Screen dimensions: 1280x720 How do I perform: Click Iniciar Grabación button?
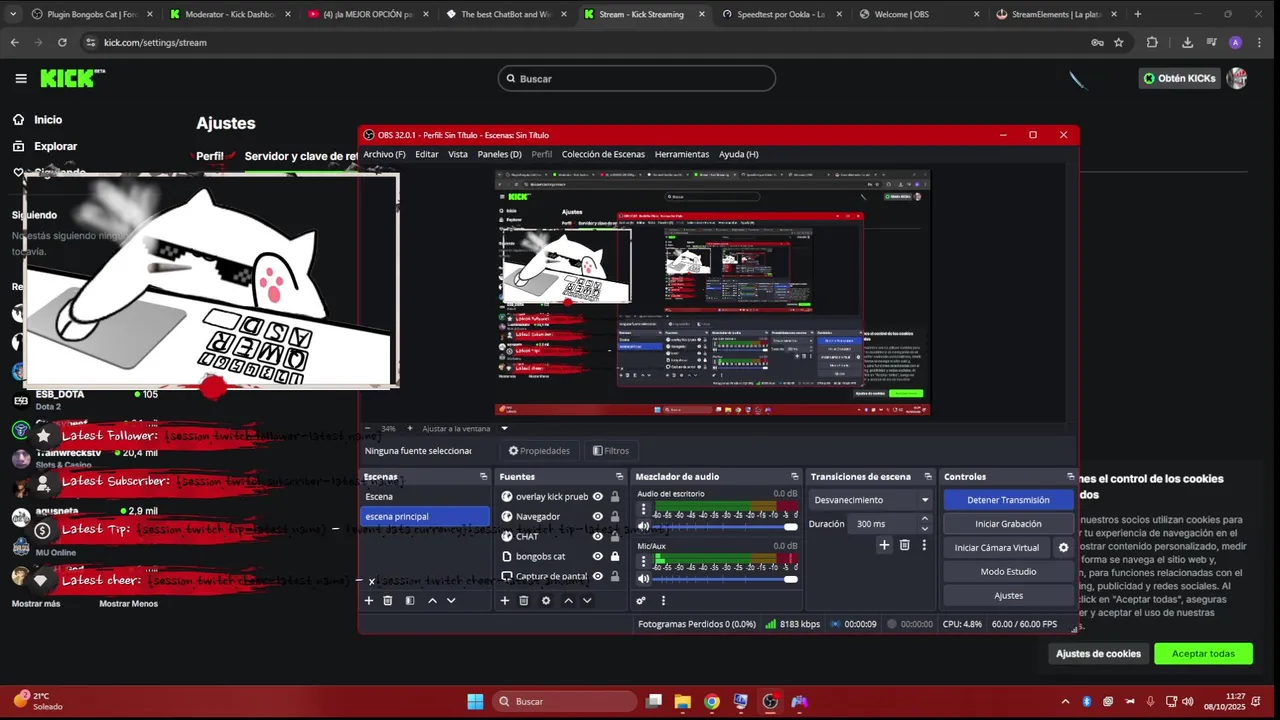point(1008,524)
